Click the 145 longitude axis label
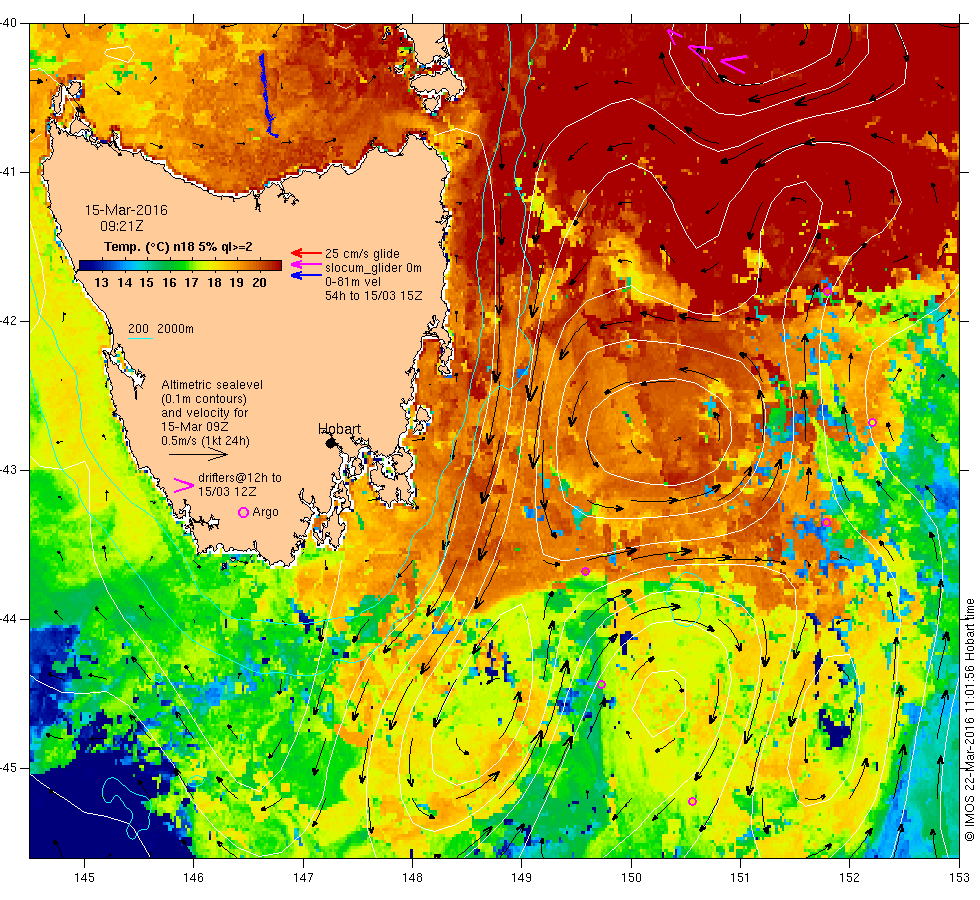Image resolution: width=980 pixels, height=900 pixels. tap(84, 878)
